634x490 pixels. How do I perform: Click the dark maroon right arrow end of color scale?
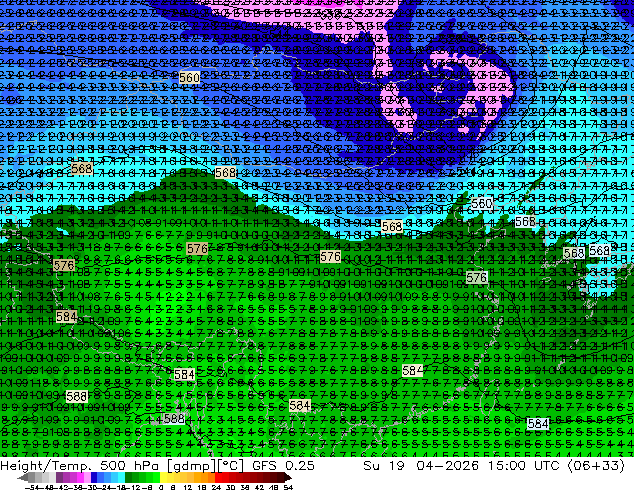tap(287, 478)
